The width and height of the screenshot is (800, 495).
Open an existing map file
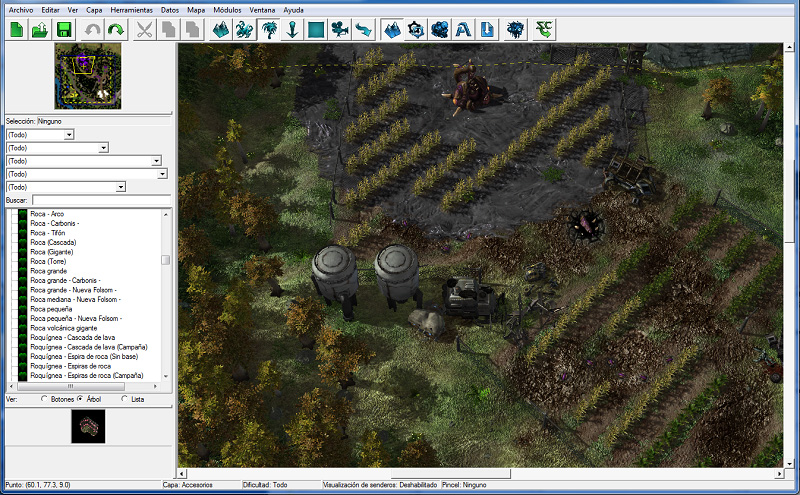pyautogui.click(x=40, y=30)
